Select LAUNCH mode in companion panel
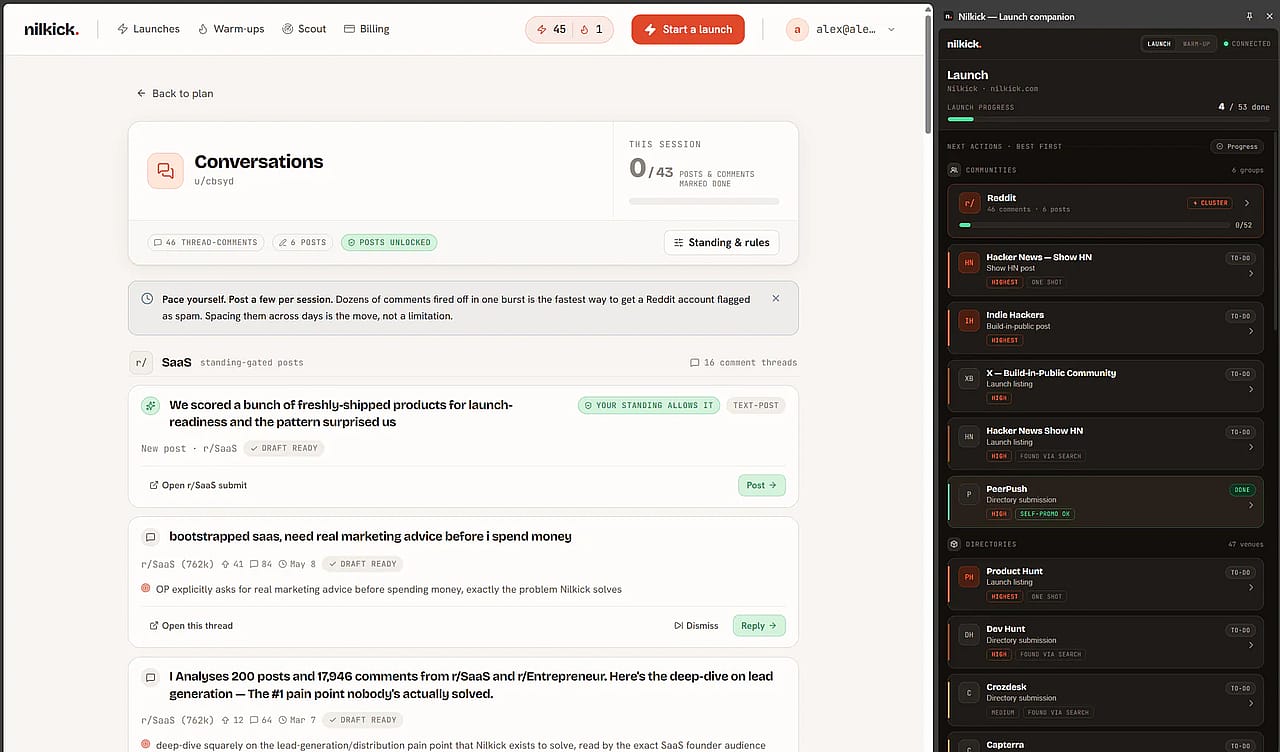The width and height of the screenshot is (1280, 752). (1159, 44)
